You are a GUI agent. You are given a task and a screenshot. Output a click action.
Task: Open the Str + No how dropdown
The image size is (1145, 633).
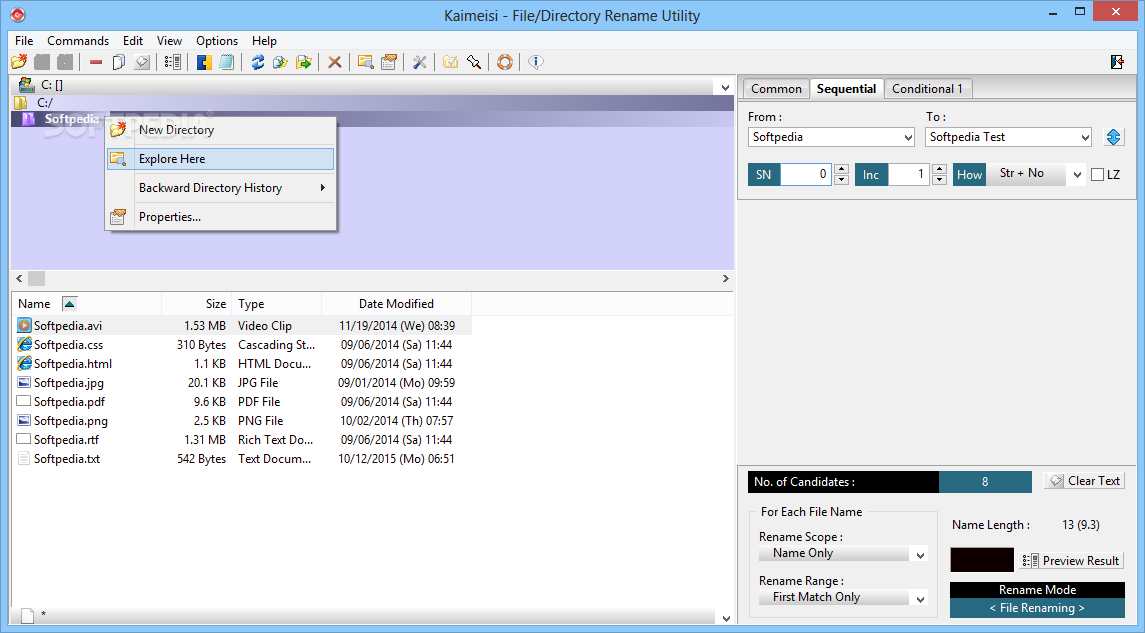(x=1076, y=174)
